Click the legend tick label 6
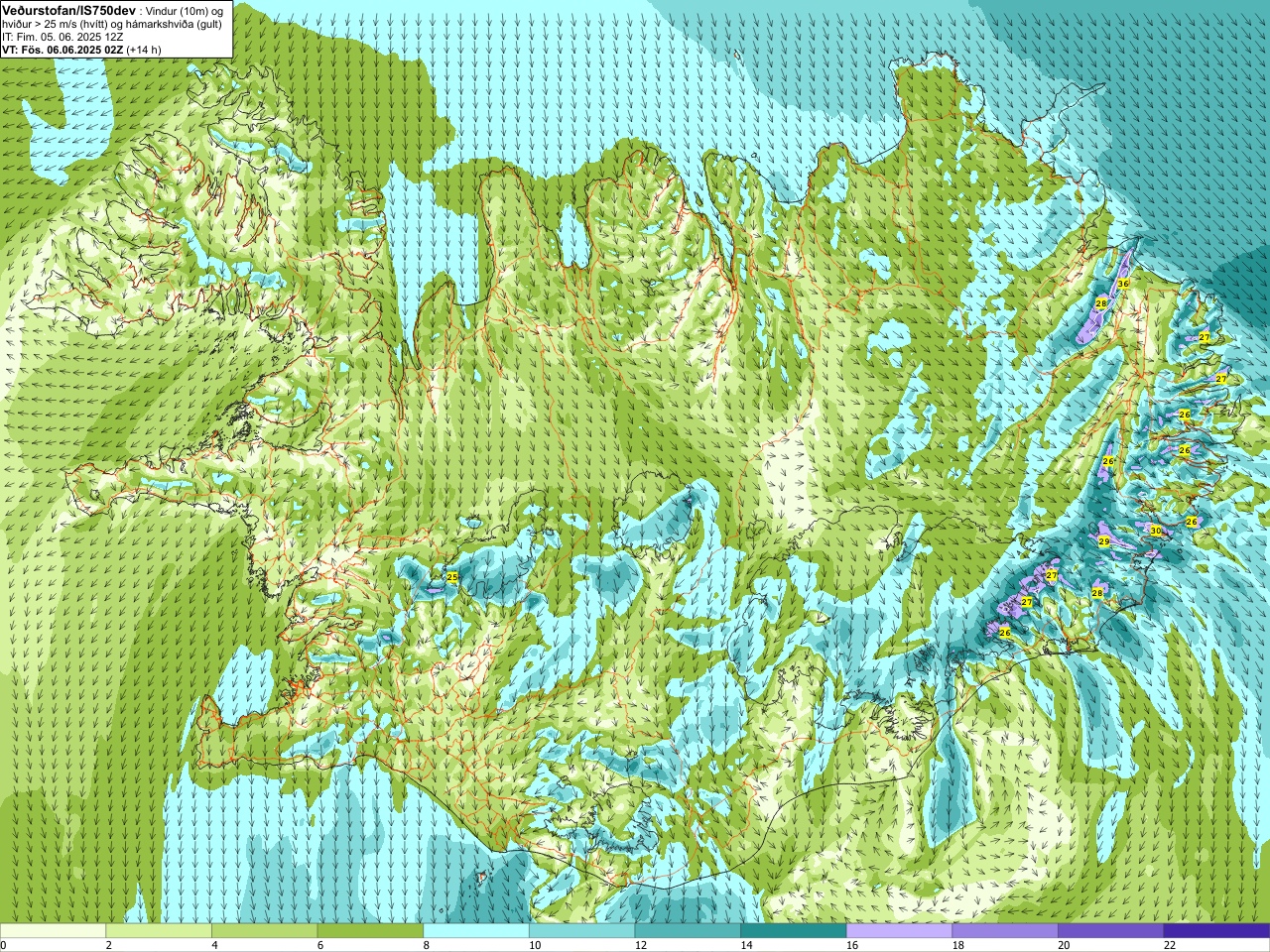Screen dimensions: 1270x952 pyautogui.click(x=319, y=945)
